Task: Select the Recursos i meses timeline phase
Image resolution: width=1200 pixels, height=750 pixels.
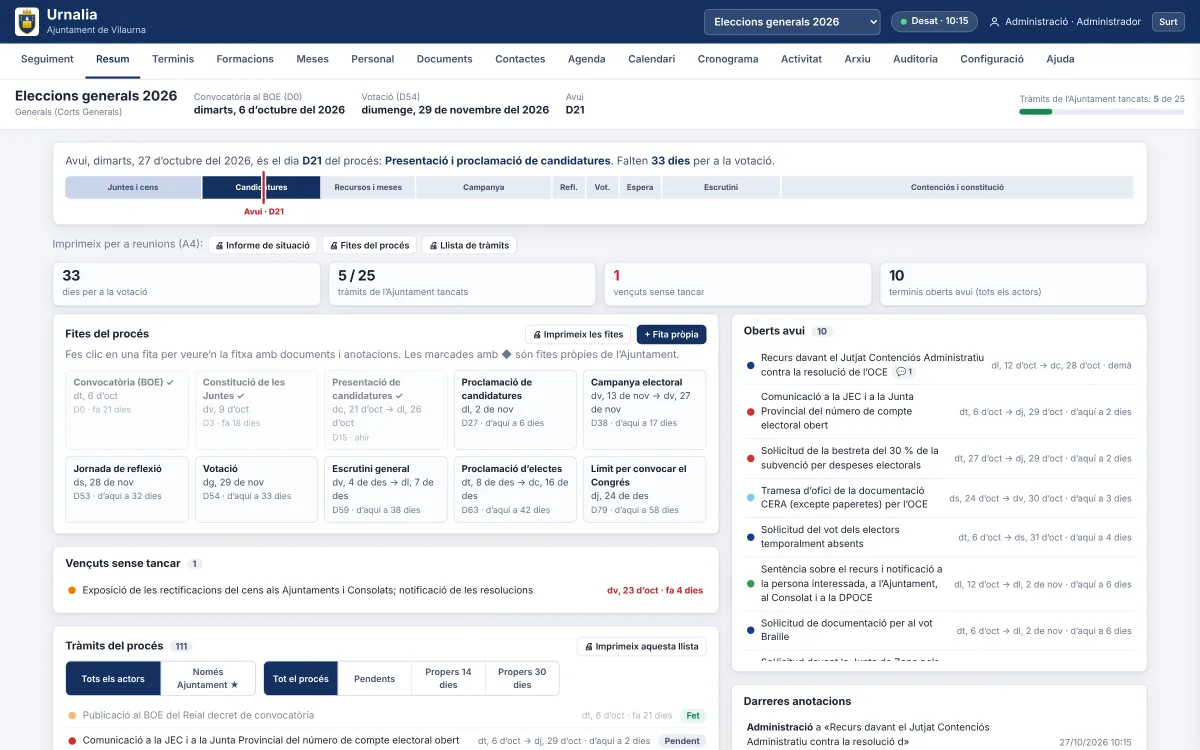Action: 368,187
